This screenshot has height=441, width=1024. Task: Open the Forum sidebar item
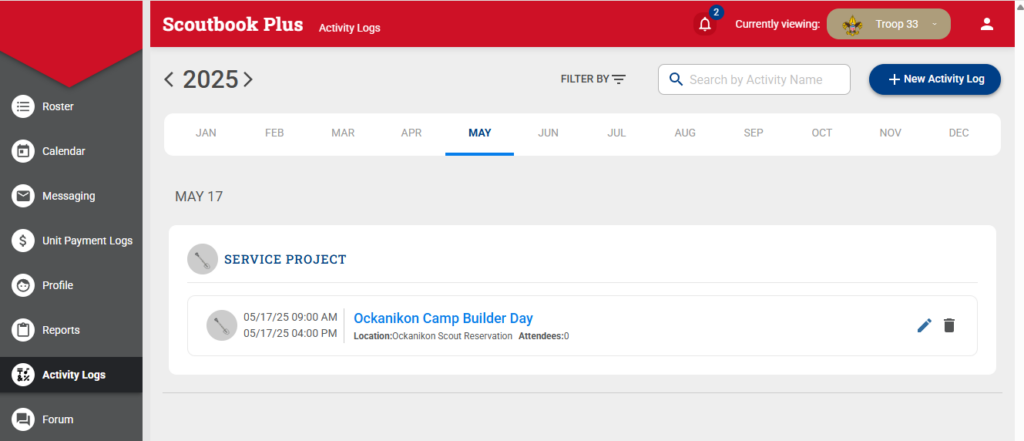pos(57,419)
